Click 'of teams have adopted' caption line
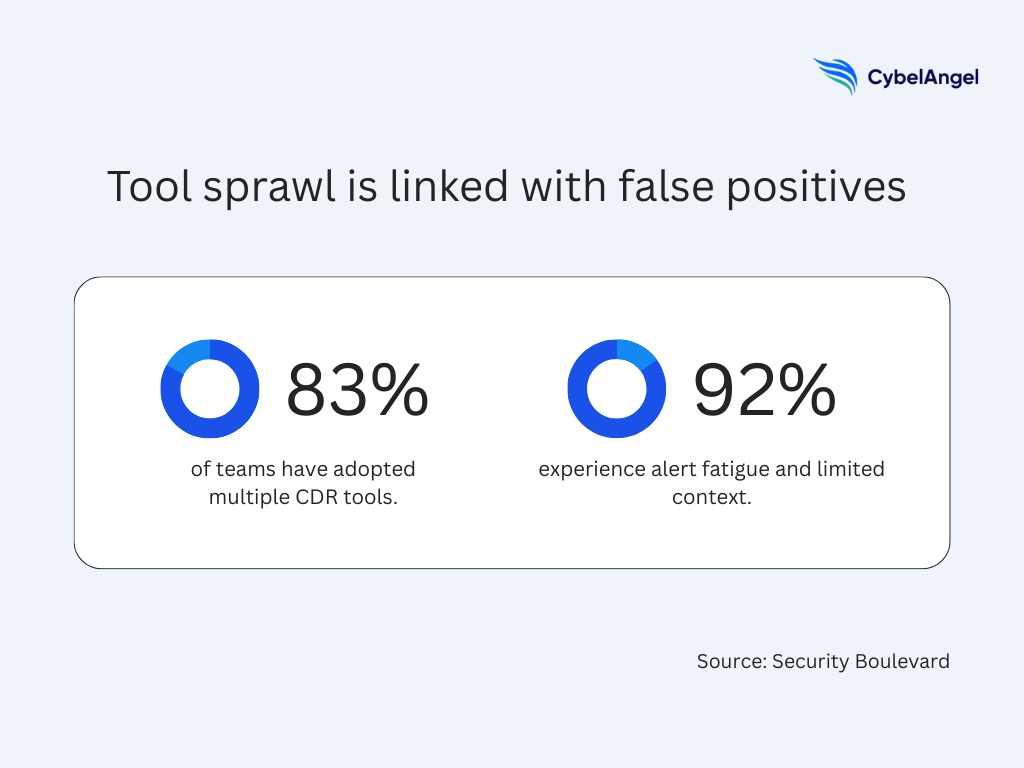Screen dimensions: 1024x768 [x=303, y=469]
